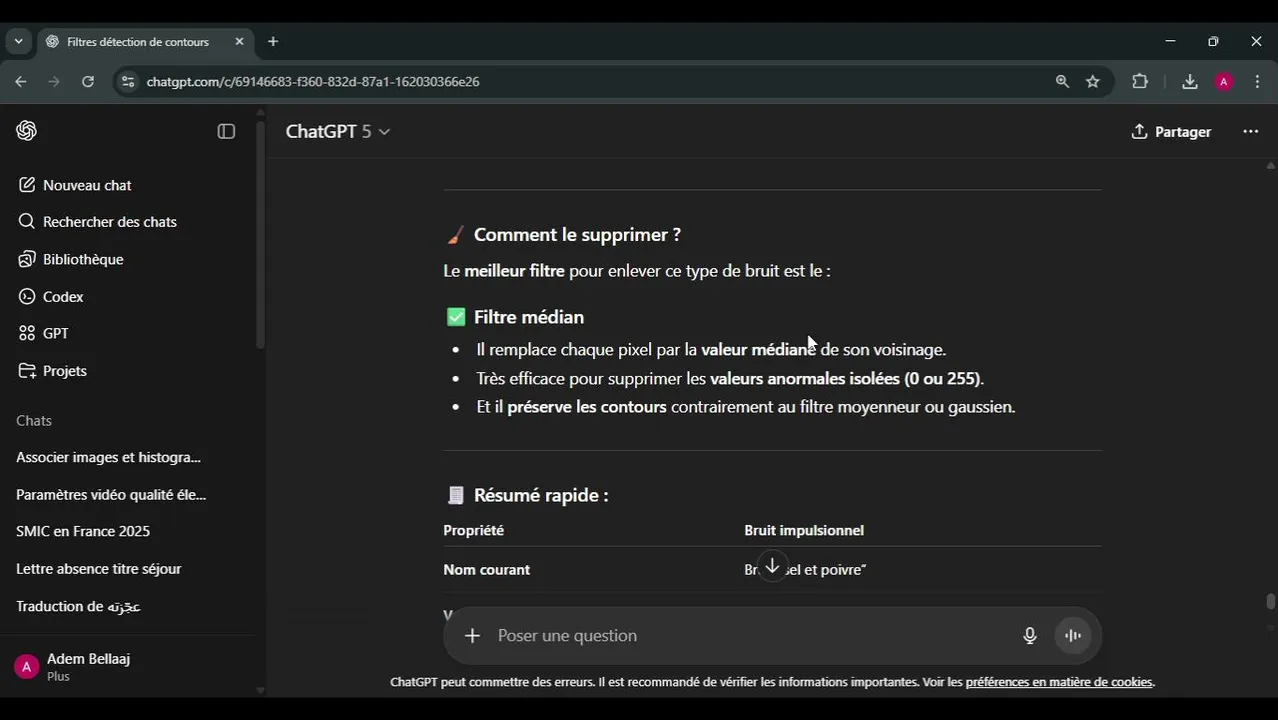Click the main page vertical scrollbar thumb
This screenshot has height=720, width=1278.
(1270, 602)
